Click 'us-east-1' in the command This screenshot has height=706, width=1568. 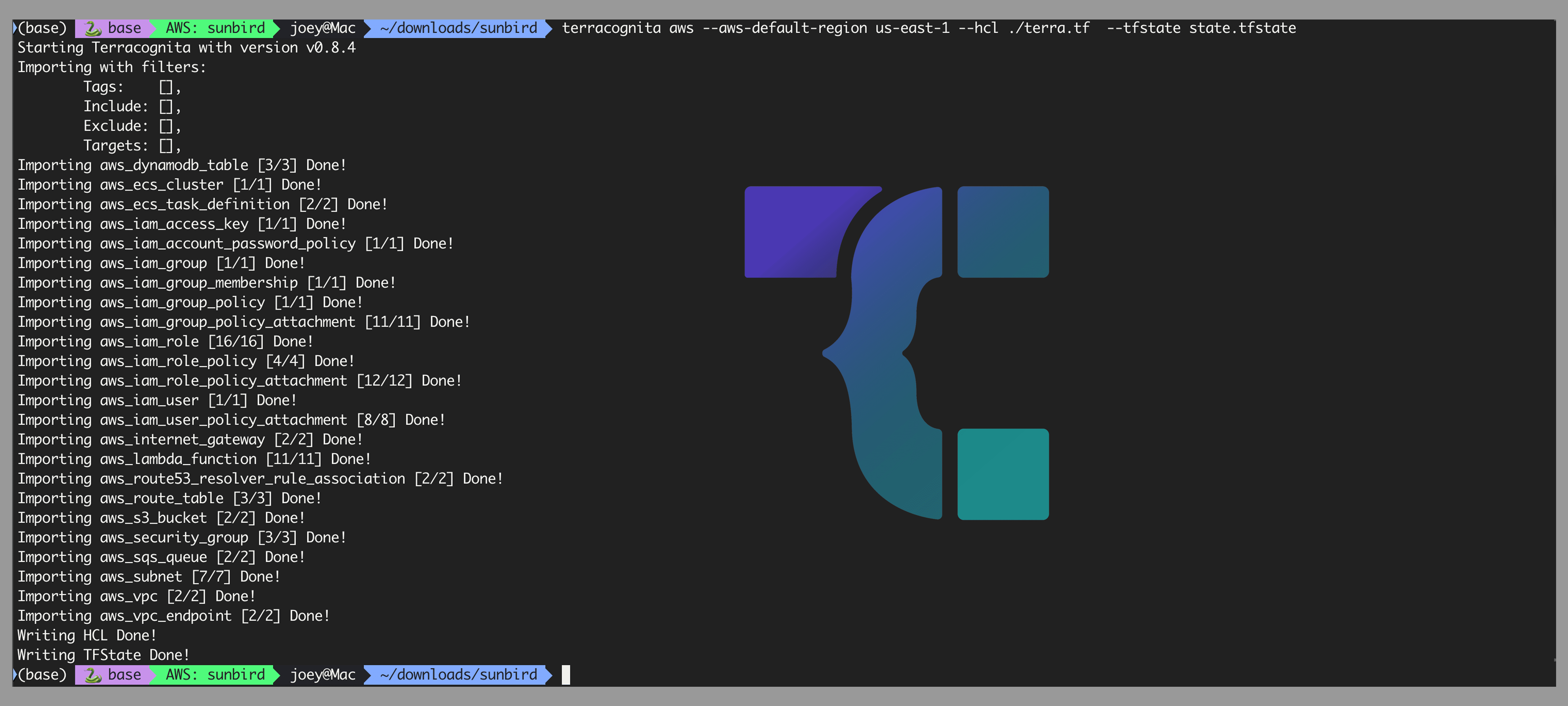pos(912,28)
